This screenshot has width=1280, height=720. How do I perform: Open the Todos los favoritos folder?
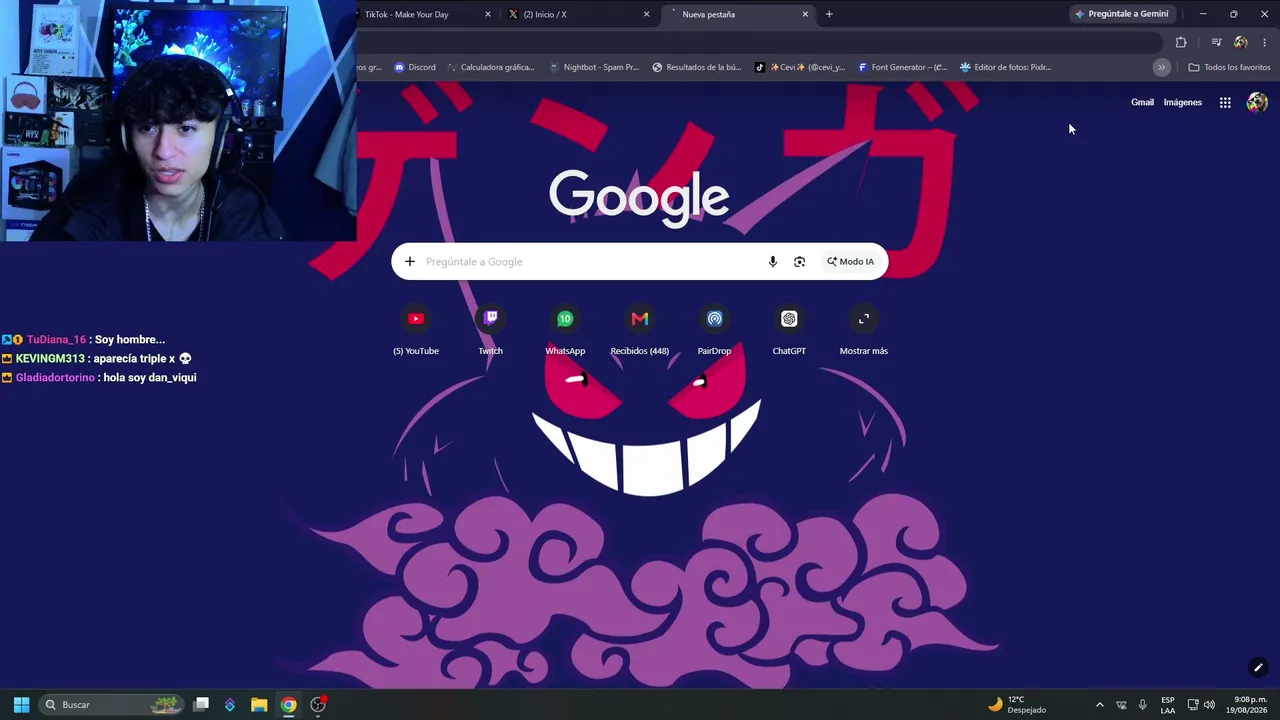coord(1229,67)
